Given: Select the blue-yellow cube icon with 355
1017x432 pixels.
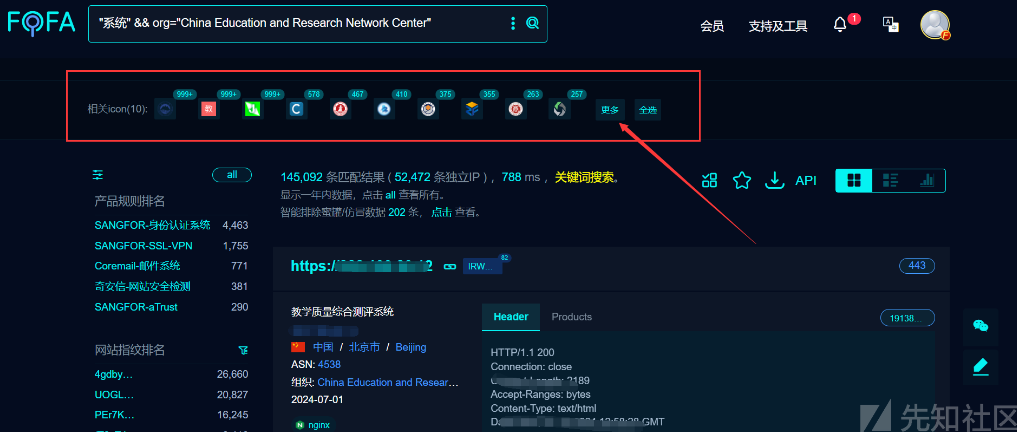Looking at the screenshot, I should click(x=472, y=110).
